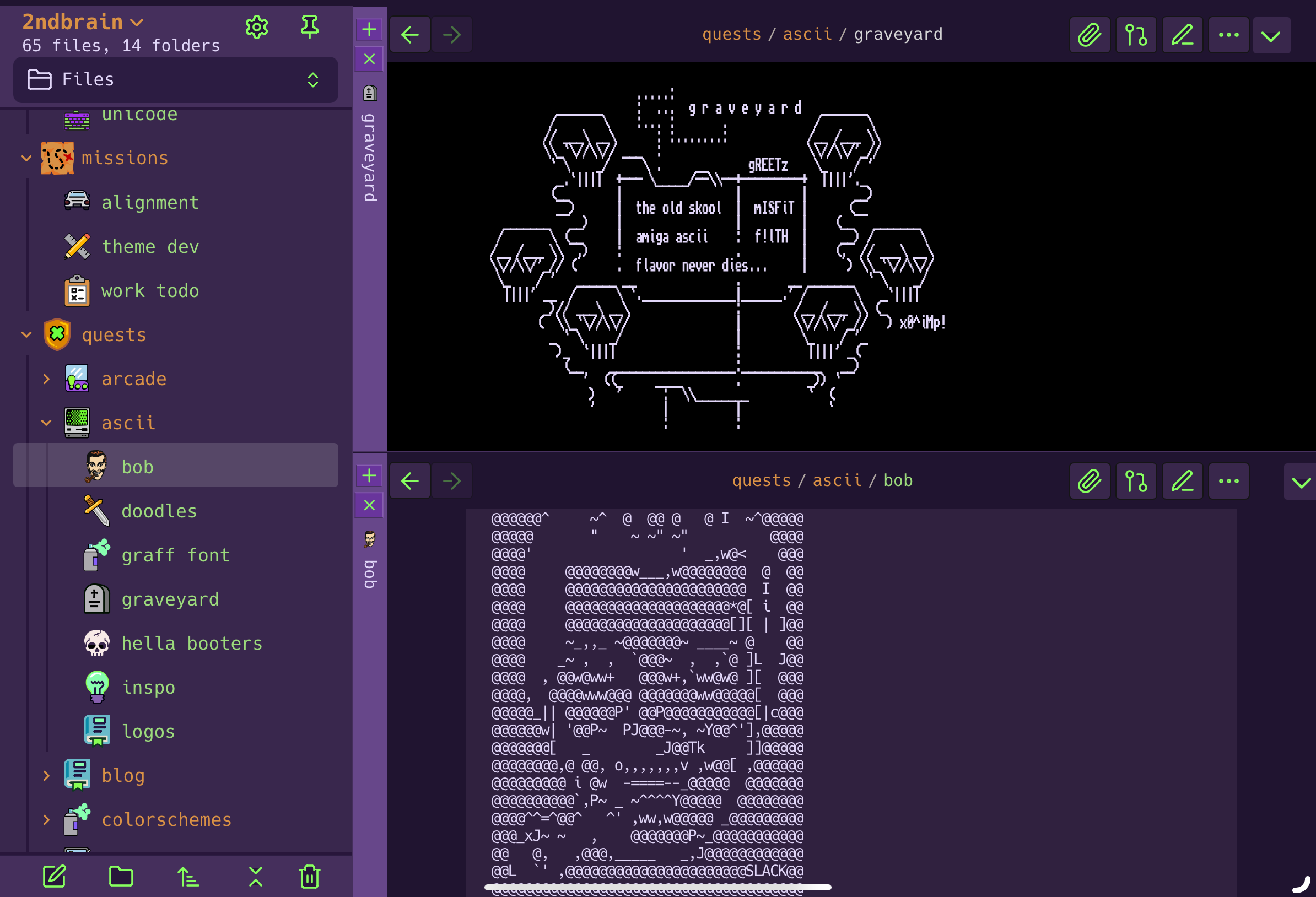
Task: Close the graveyard tab with X
Action: (369, 59)
